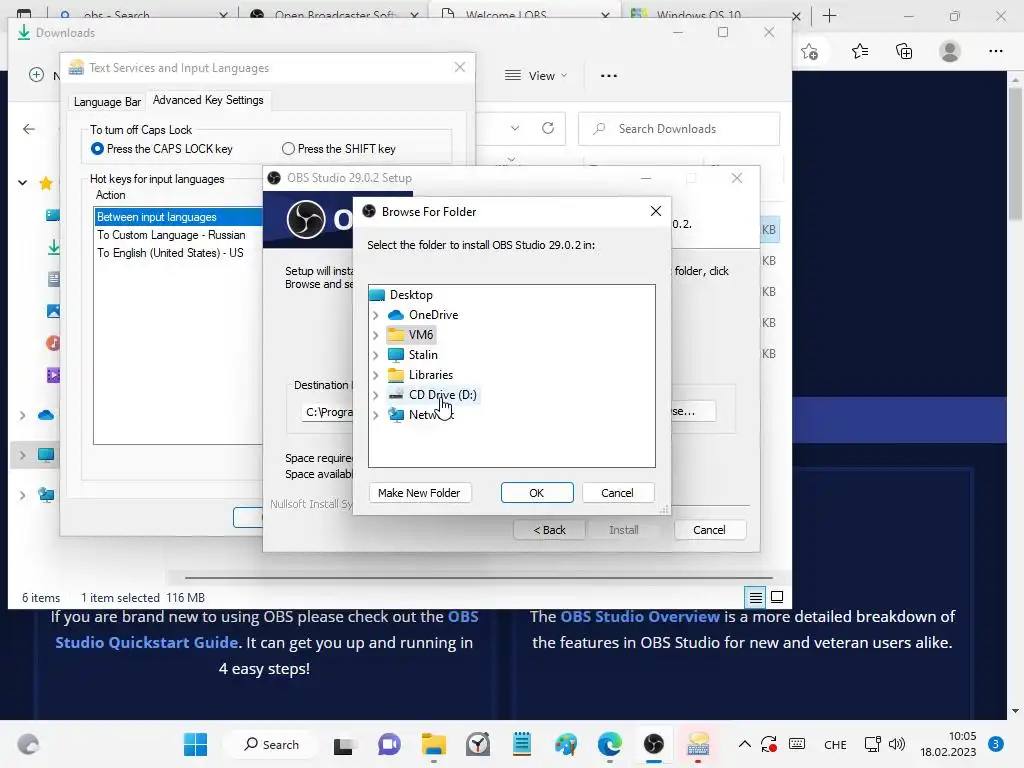Open Downloads shortcut in Explorer sidebar
The height and width of the screenshot is (768, 1024).
point(54,247)
